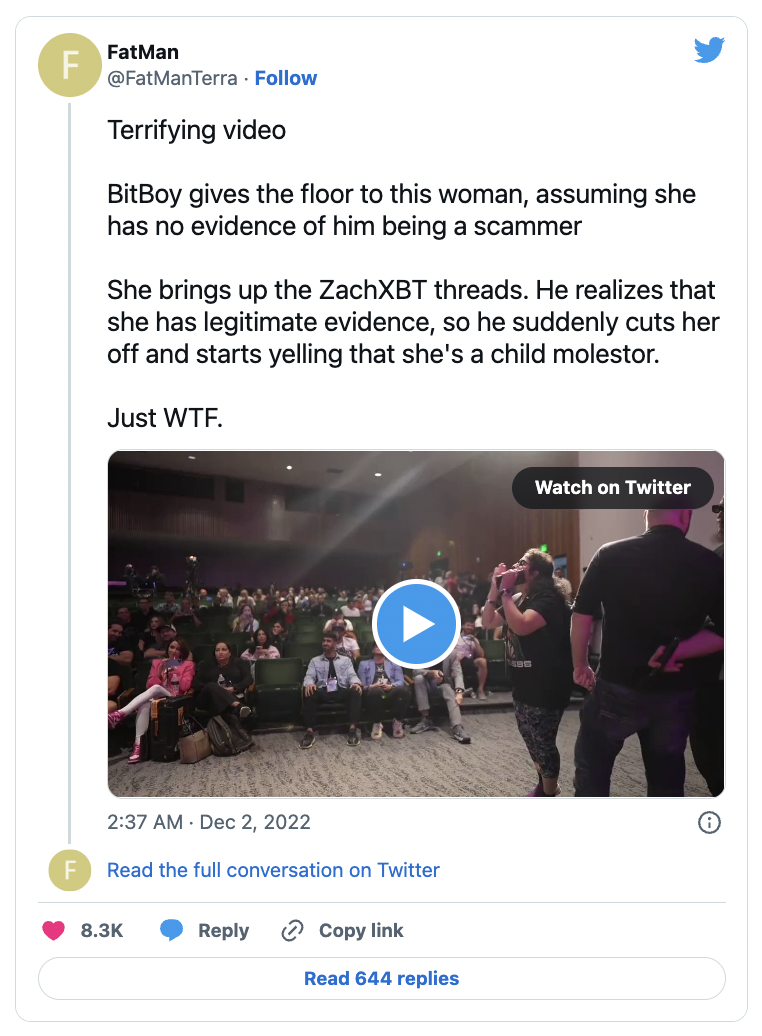Open Read 644 replies button
Screen dimensions: 762x1036
[381, 978]
